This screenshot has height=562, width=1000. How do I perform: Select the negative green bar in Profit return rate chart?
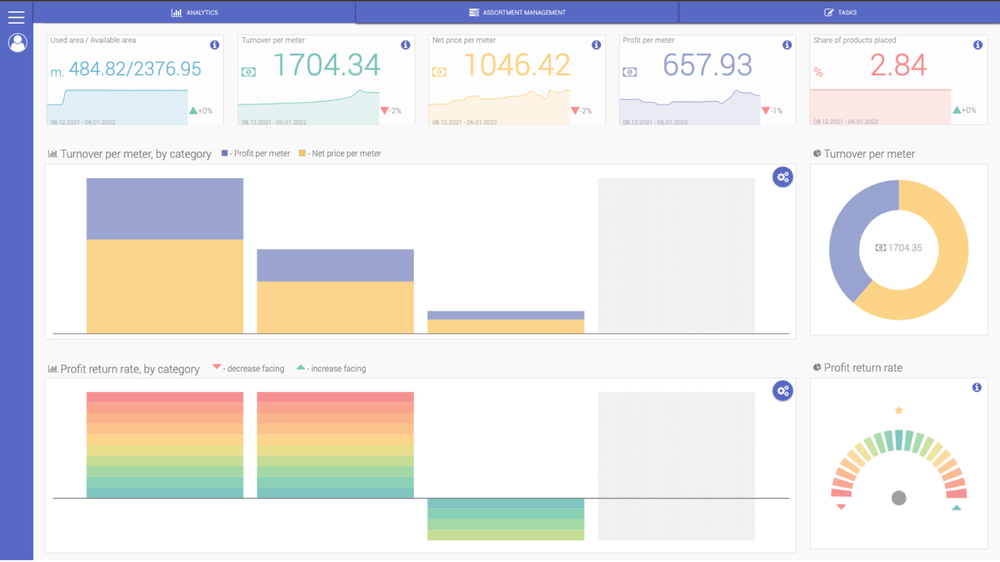click(506, 519)
